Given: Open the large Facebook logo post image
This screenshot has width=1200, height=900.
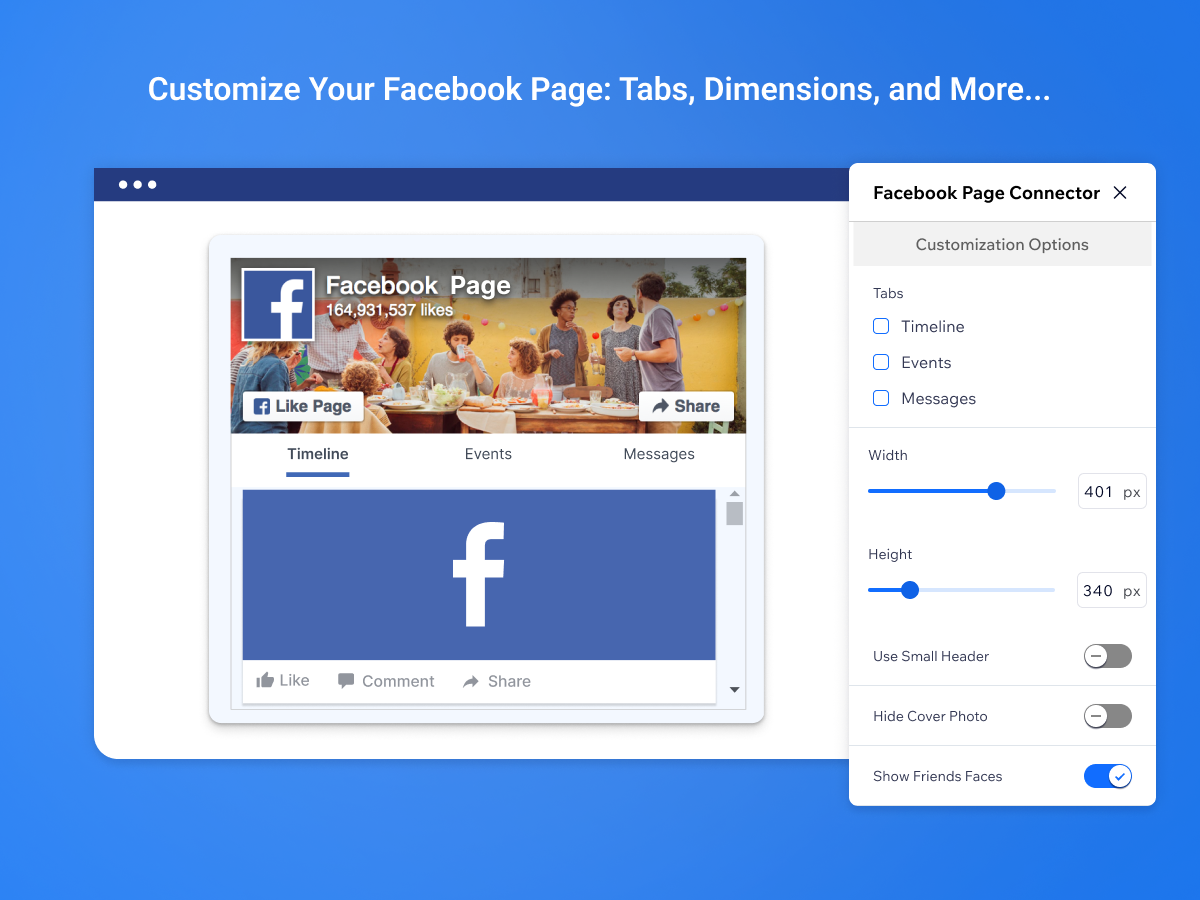Looking at the screenshot, I should 479,575.
